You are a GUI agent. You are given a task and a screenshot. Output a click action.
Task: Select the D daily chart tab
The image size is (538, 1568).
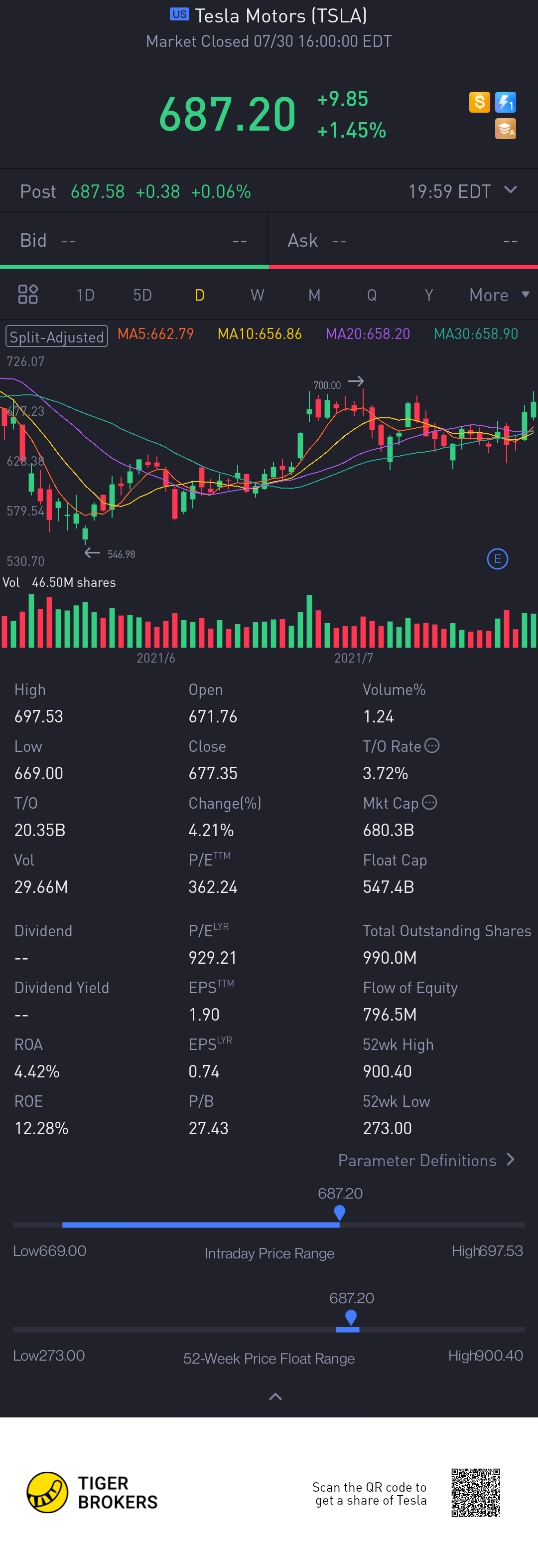(x=199, y=295)
